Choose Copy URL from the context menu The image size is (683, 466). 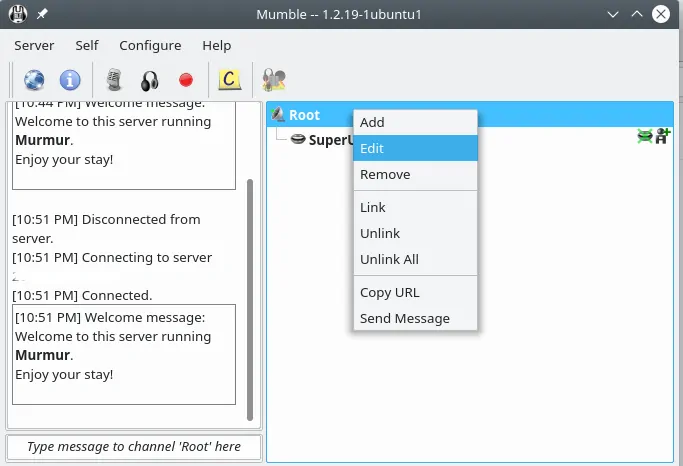click(416, 292)
